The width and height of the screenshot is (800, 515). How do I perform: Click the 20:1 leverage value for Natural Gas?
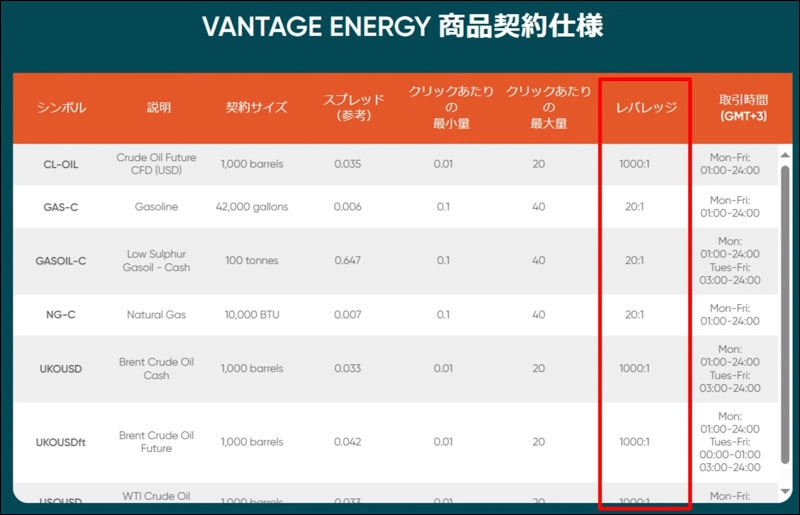634,315
